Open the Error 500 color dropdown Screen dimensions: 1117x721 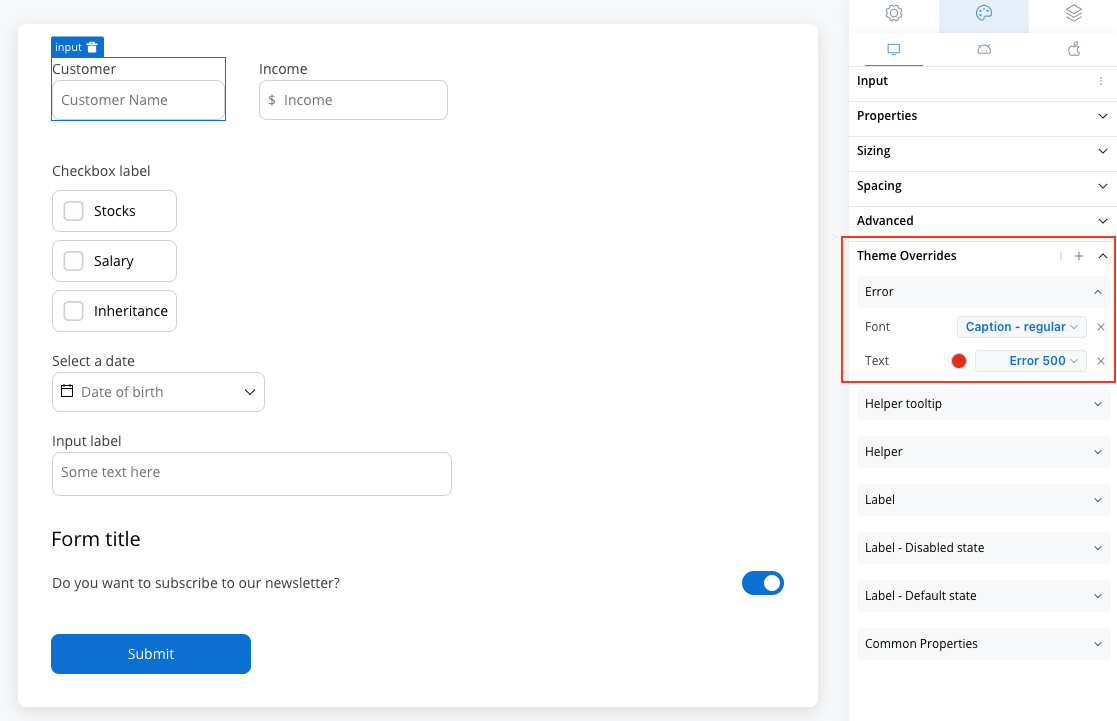pos(1031,361)
